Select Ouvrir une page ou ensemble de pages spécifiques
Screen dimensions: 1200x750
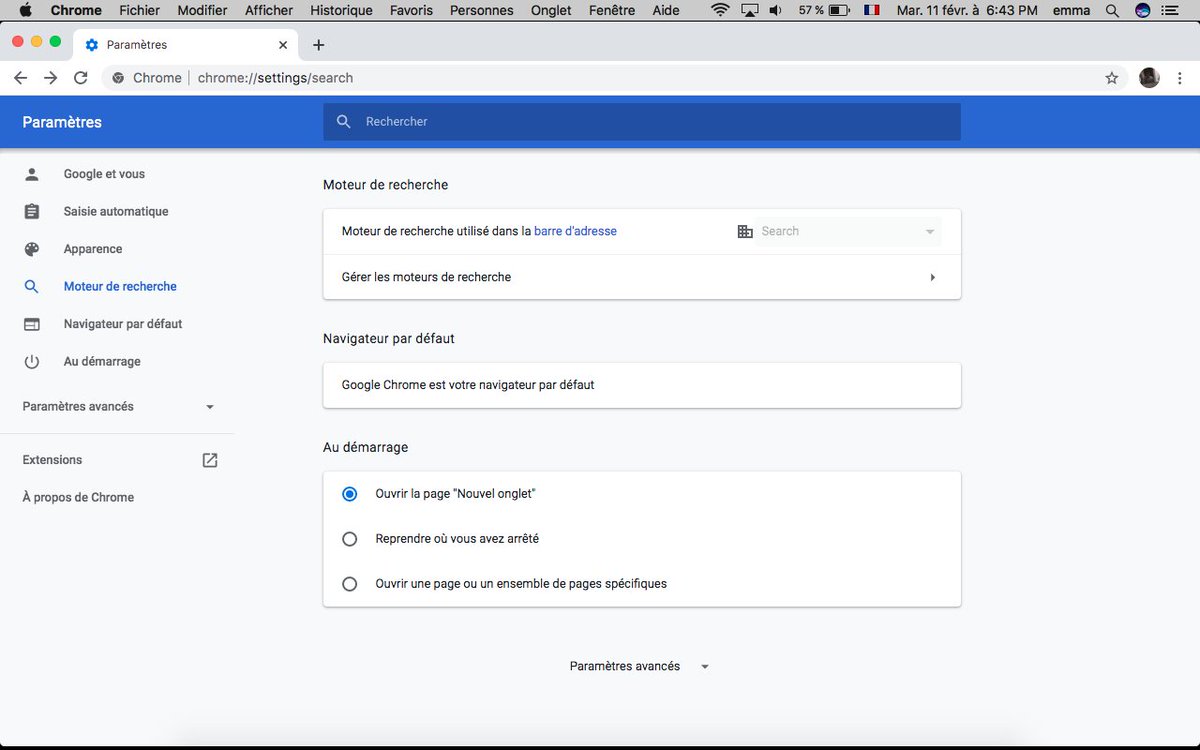[349, 584]
